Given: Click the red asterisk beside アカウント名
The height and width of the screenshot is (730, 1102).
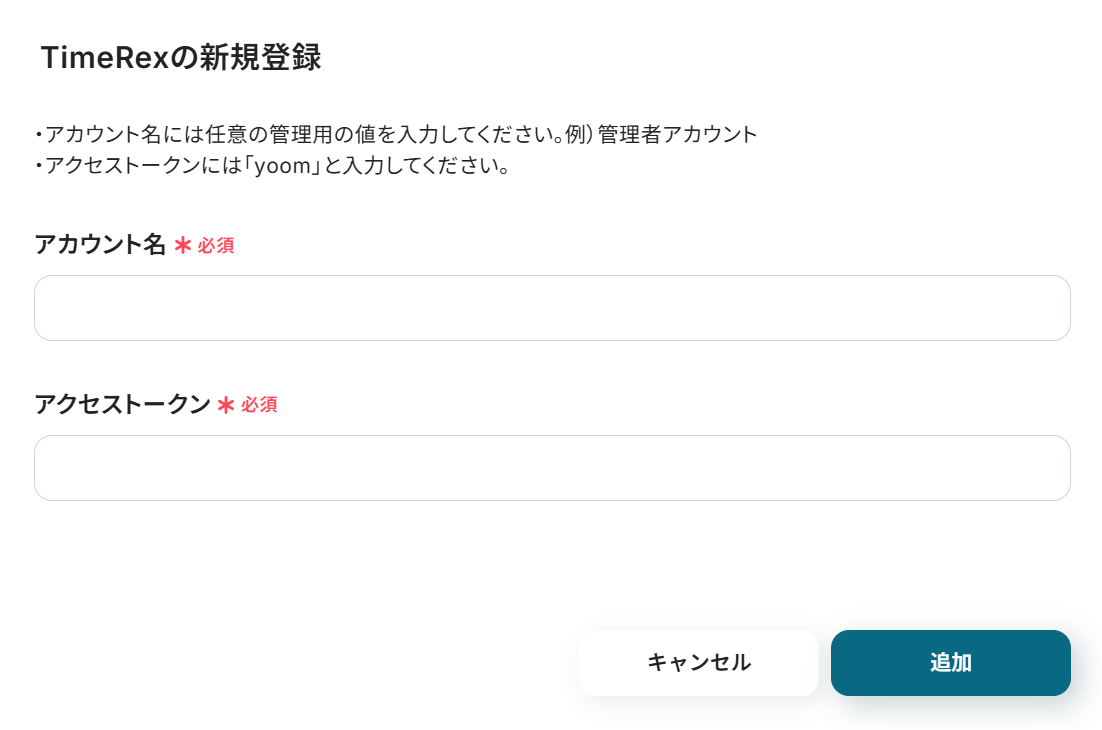Looking at the screenshot, I should click(x=182, y=245).
